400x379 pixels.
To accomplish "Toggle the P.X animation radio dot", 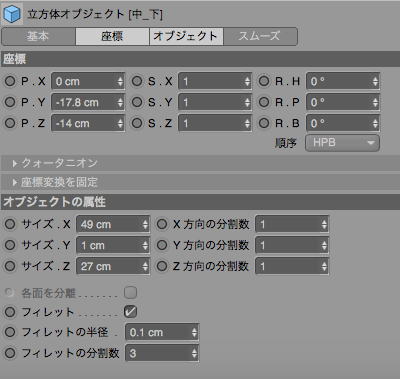I will click(x=10, y=81).
